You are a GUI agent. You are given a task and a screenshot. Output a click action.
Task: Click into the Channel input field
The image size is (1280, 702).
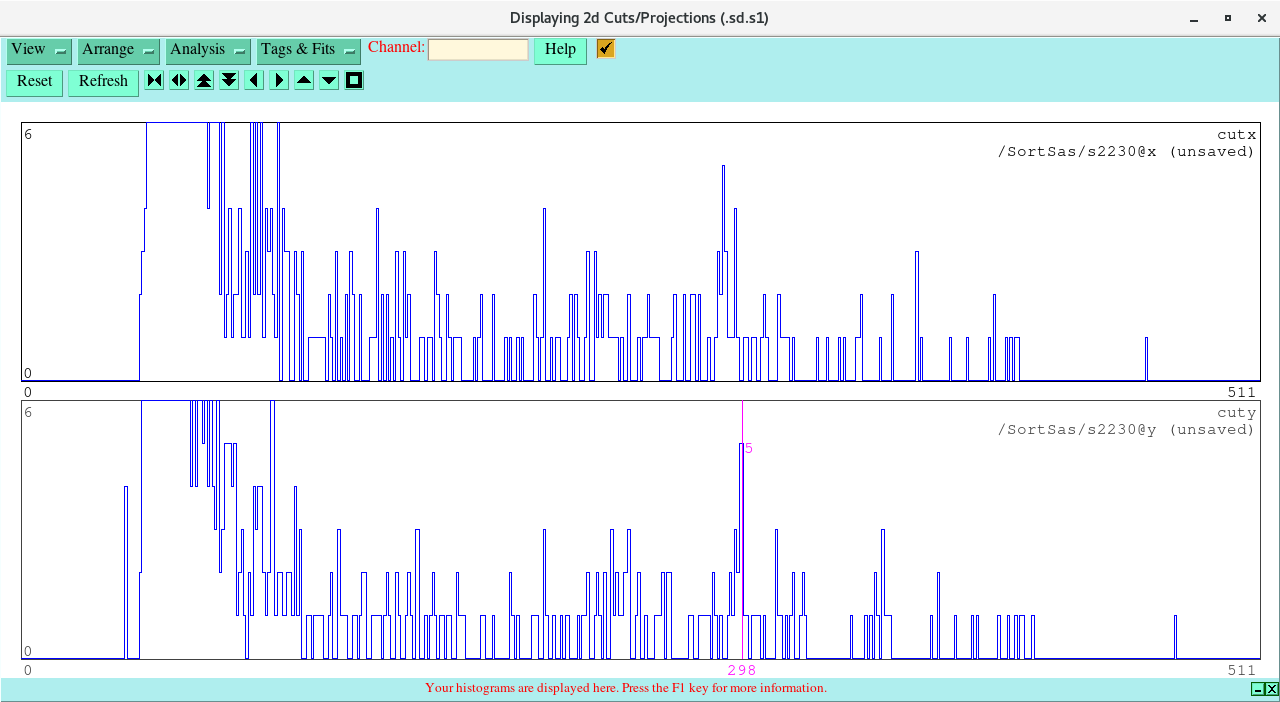478,50
